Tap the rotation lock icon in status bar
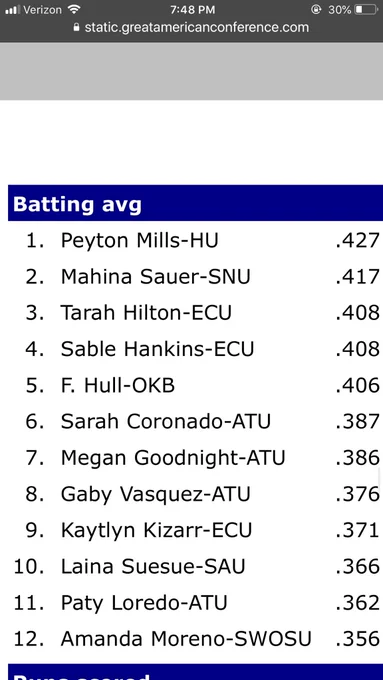Viewport: 383px width, 680px height. 316,10
